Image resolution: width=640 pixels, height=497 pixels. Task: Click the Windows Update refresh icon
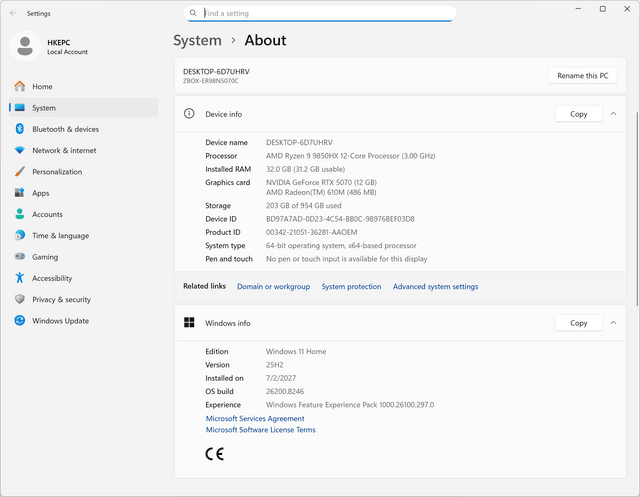[20, 320]
